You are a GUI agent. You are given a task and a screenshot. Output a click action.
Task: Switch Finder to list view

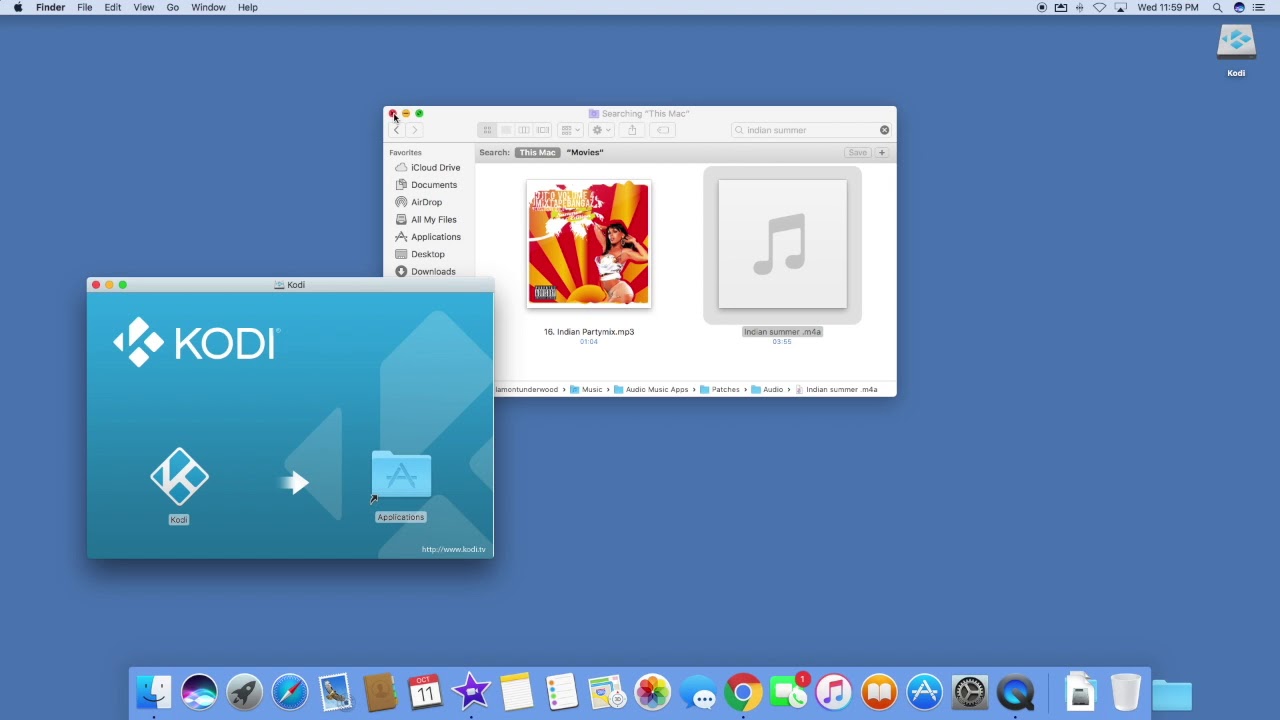(x=506, y=130)
